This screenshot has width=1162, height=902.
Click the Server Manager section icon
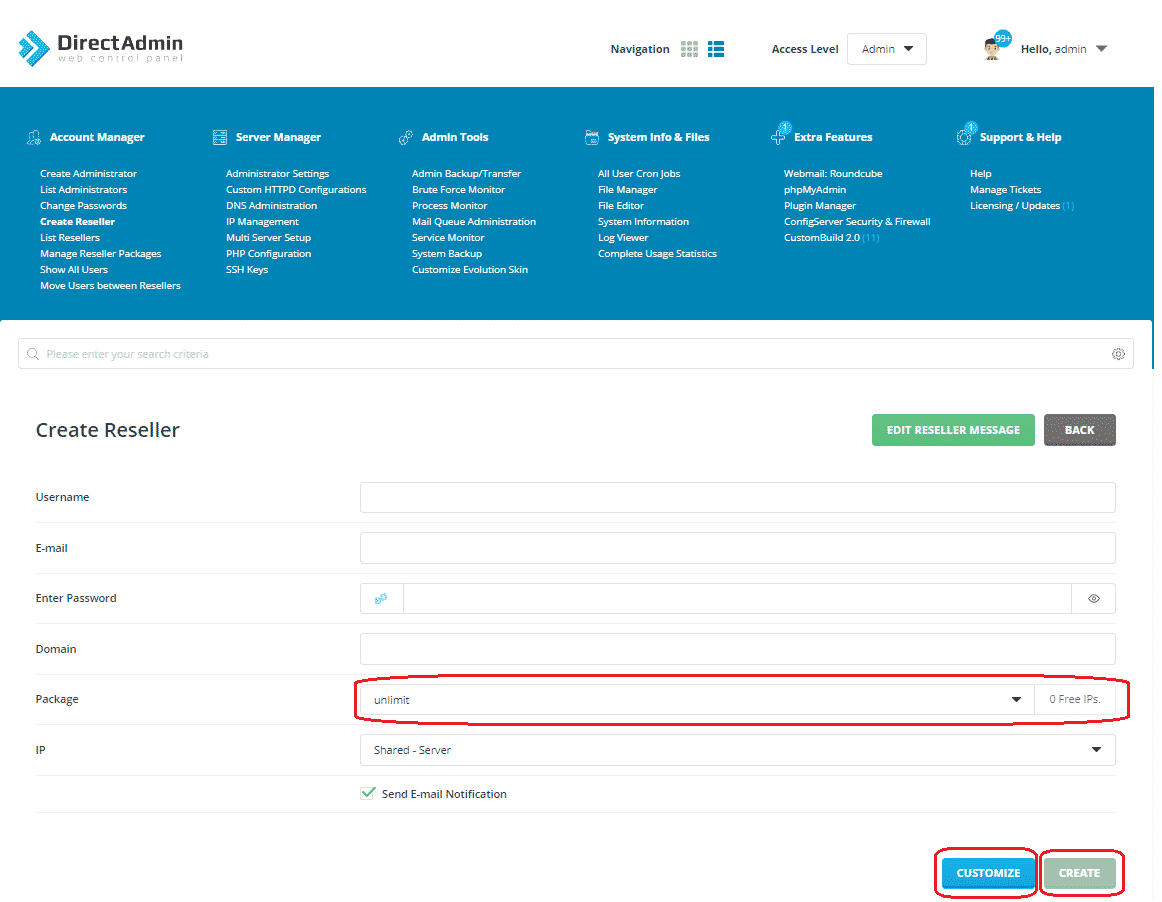[x=220, y=137]
